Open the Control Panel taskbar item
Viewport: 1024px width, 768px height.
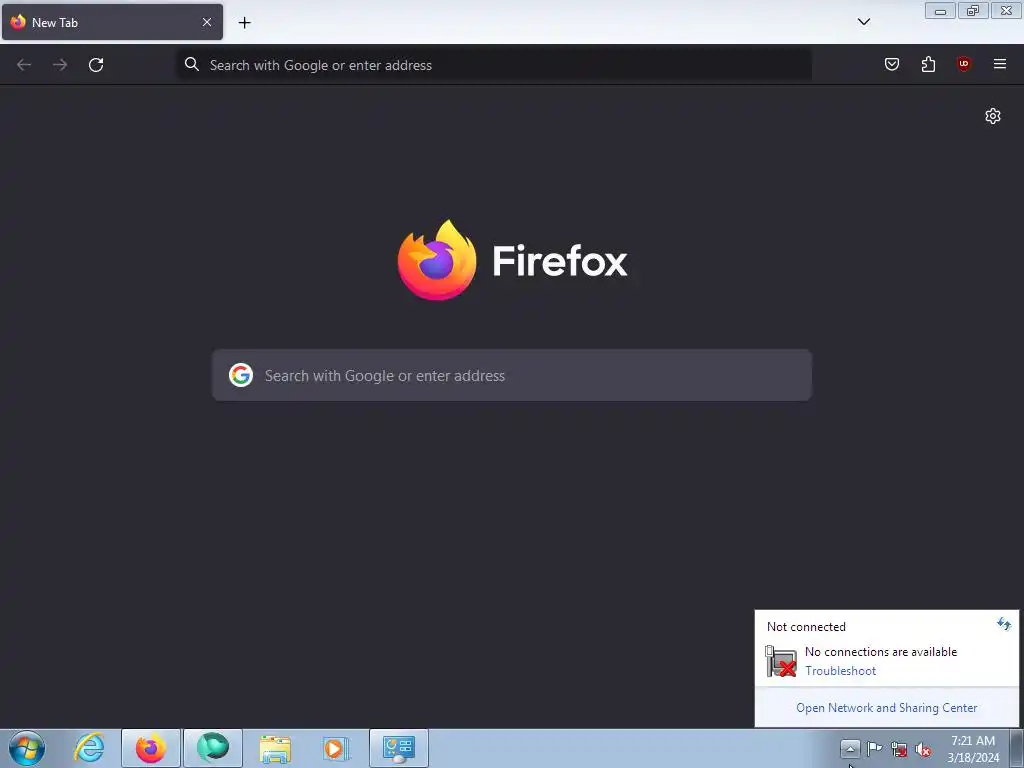pyautogui.click(x=399, y=748)
